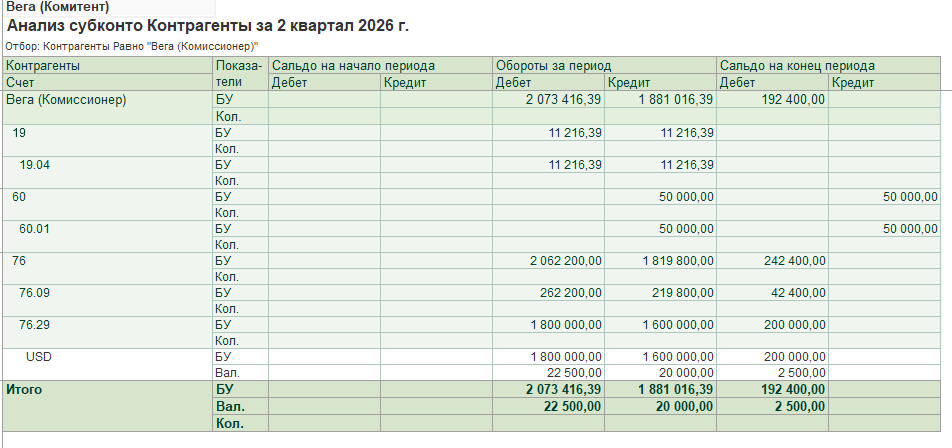
Task: Click closing debit 42 400,00 of account 76.09
Action: coord(798,293)
